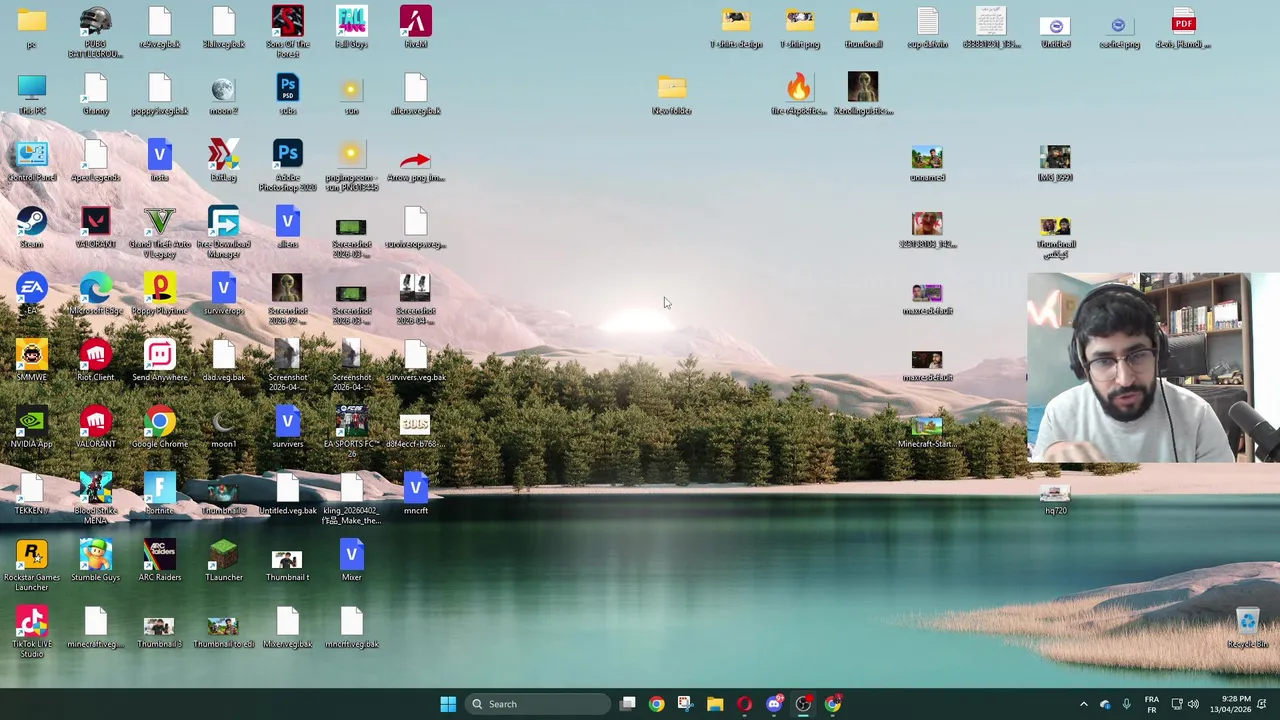Select the EA app shortcut
Image resolution: width=1280 pixels, height=720 pixels.
click(31, 294)
